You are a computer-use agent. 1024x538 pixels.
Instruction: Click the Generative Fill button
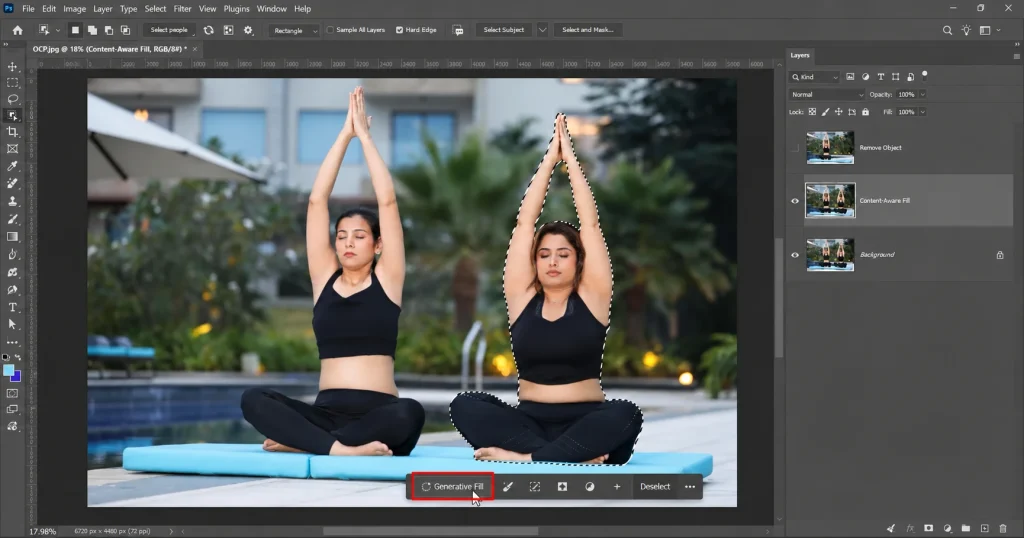click(453, 486)
